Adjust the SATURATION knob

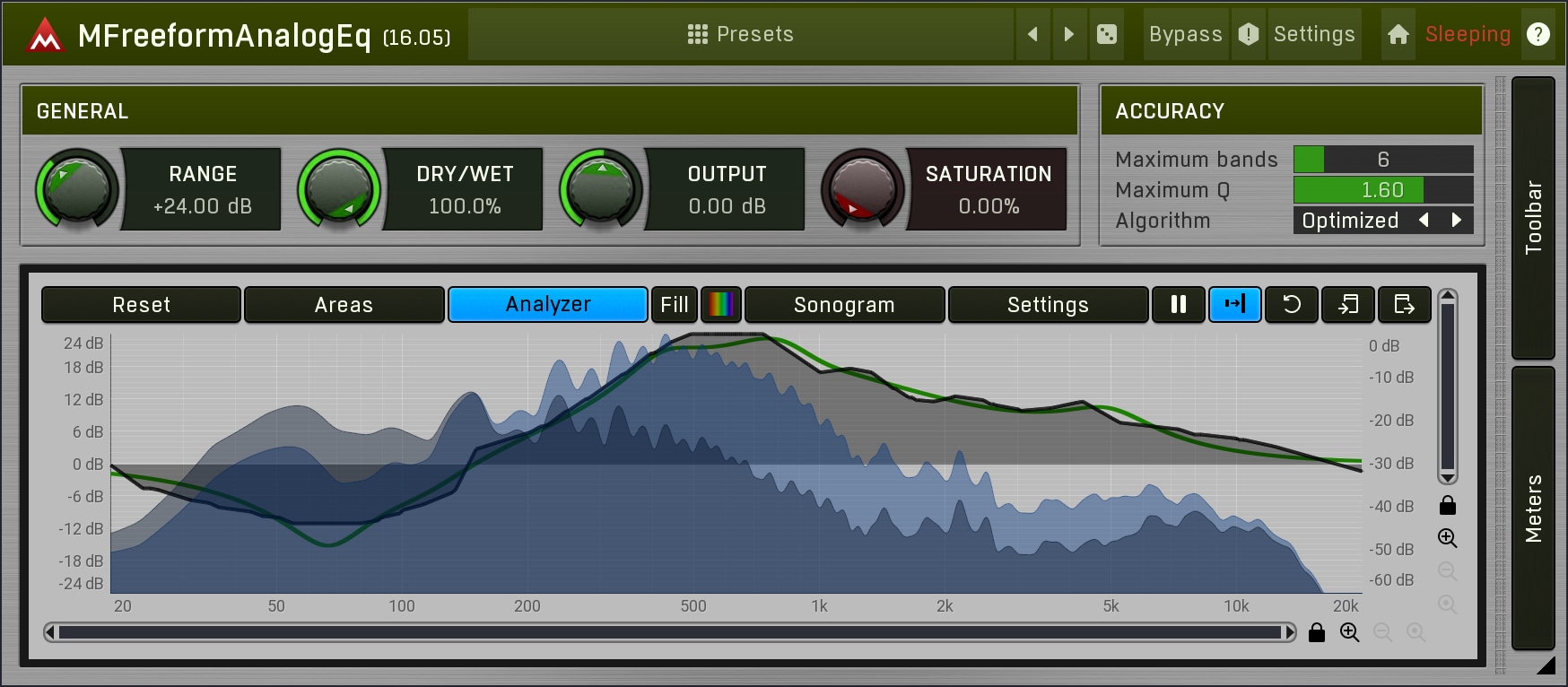tap(863, 189)
